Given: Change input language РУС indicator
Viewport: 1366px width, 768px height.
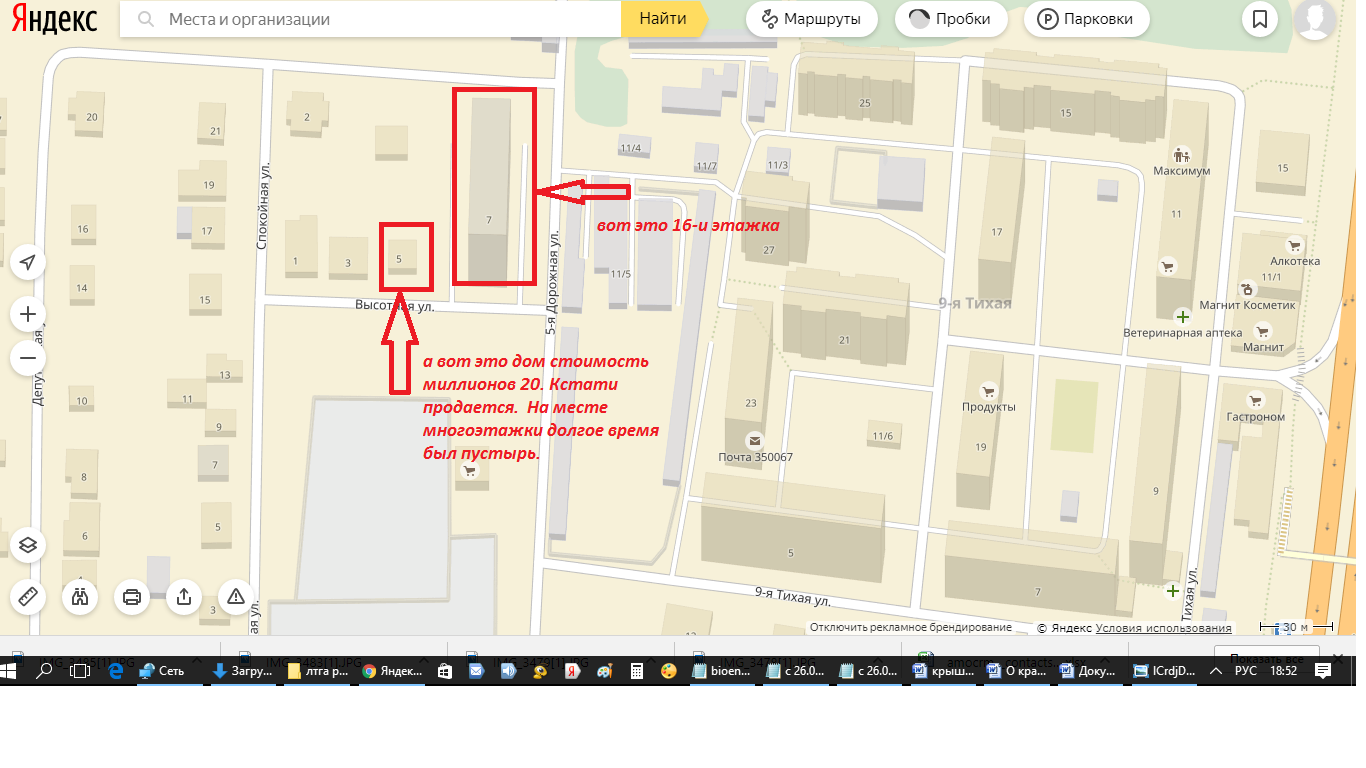Looking at the screenshot, I should pos(1246,670).
